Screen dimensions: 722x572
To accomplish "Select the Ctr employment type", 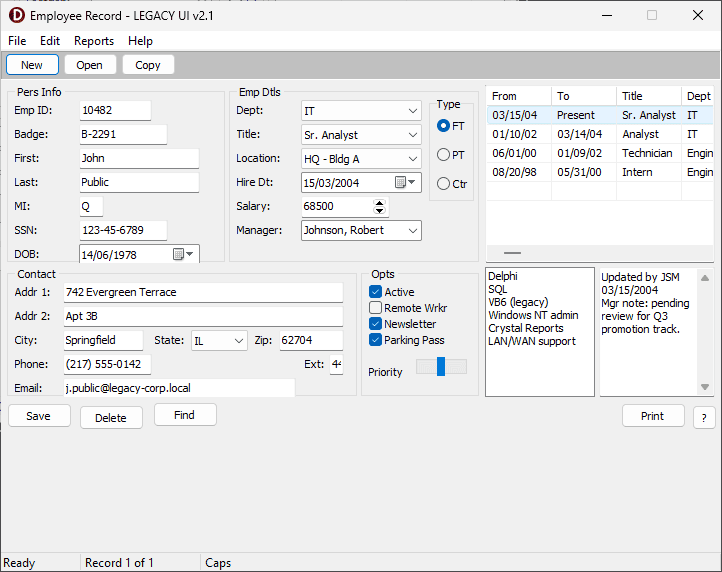I will [x=452, y=184].
